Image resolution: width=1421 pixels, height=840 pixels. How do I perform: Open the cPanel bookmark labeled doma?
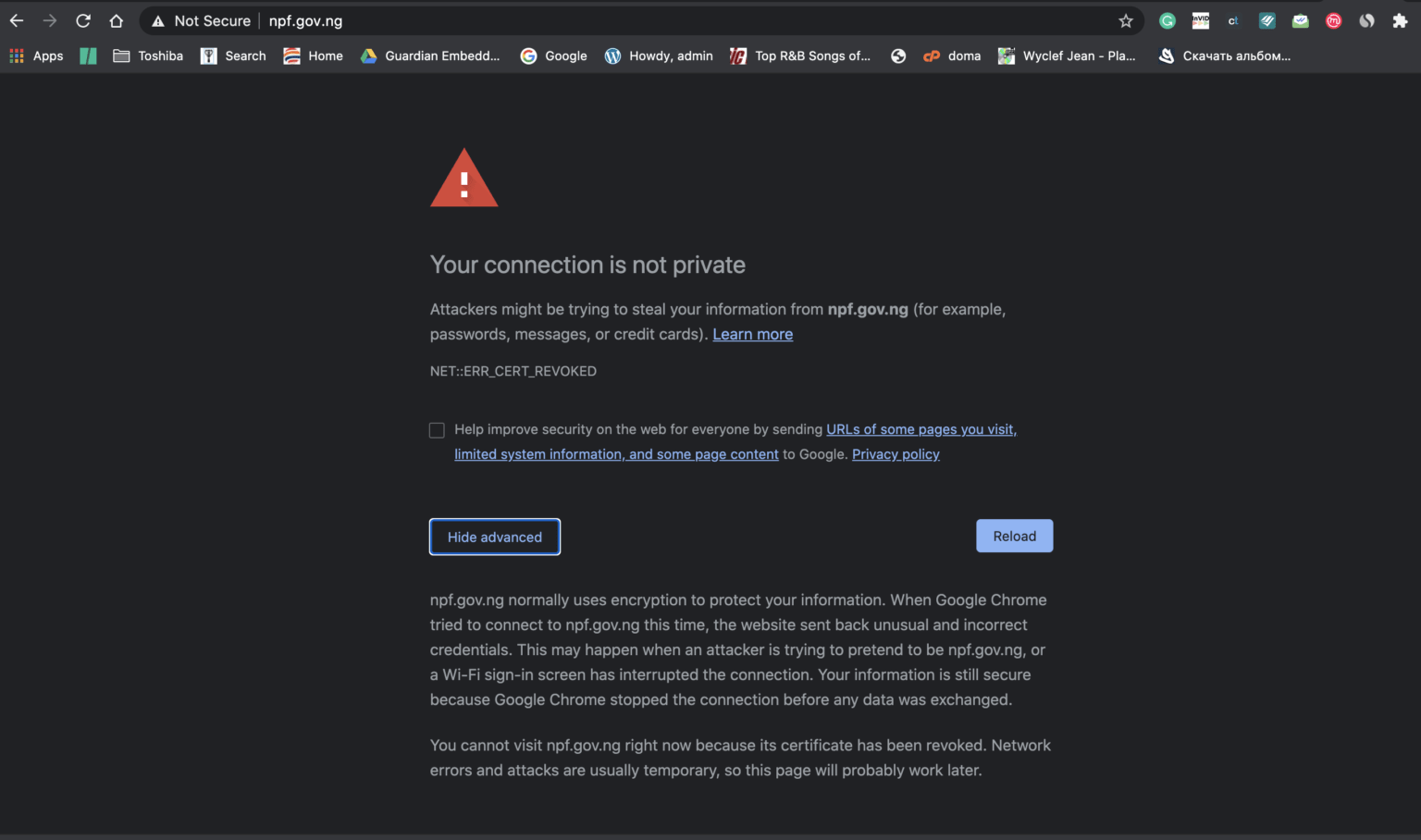click(x=951, y=56)
